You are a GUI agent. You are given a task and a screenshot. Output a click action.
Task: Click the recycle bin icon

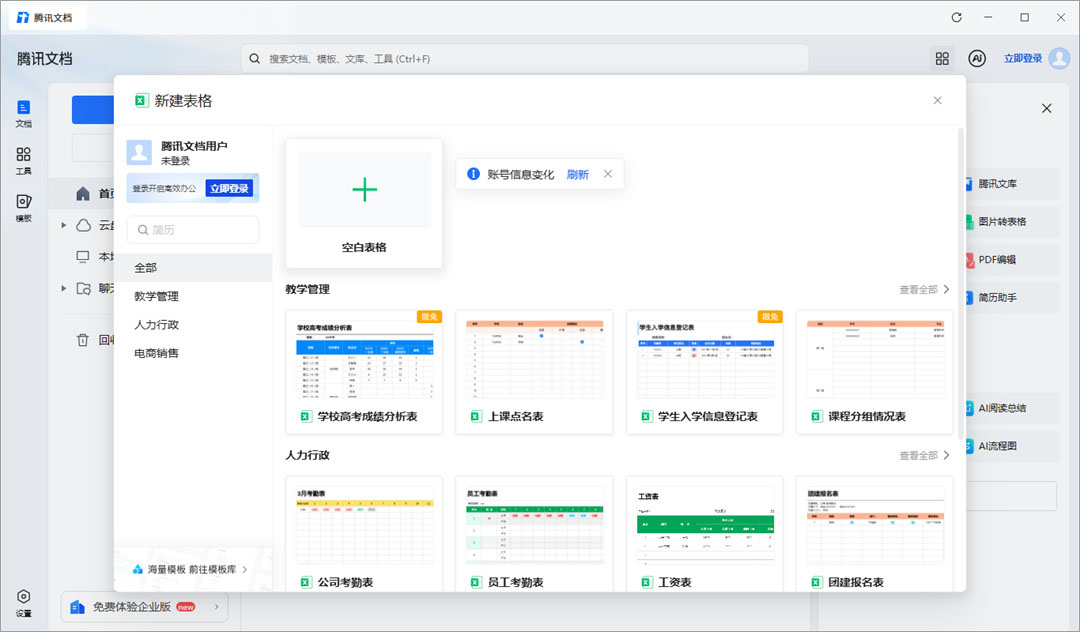[x=83, y=339]
